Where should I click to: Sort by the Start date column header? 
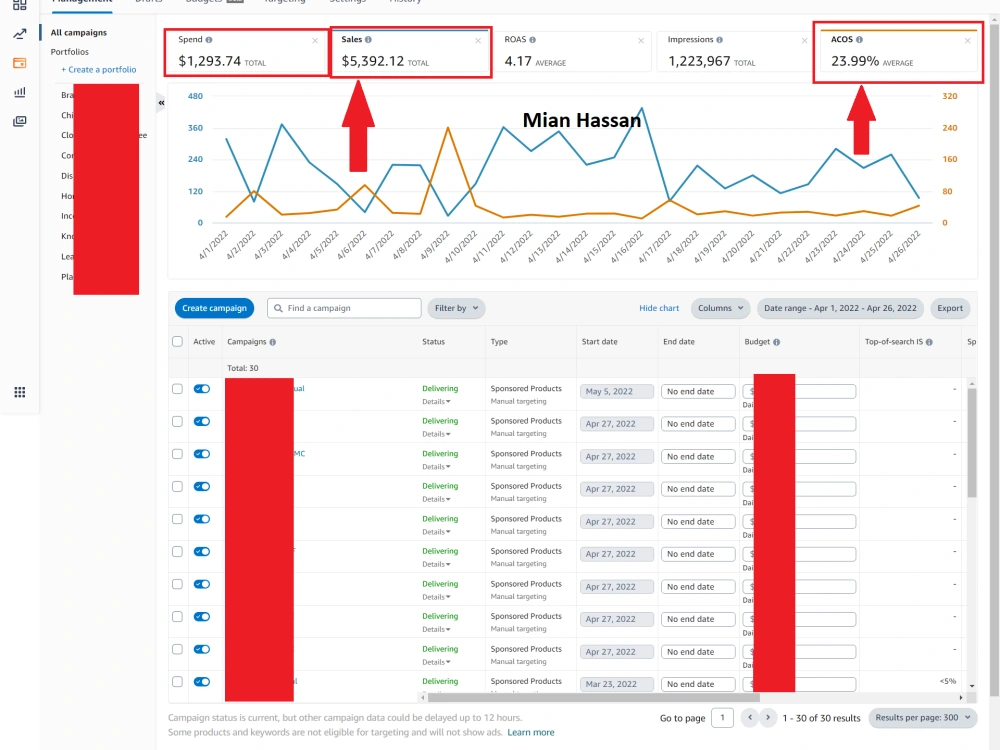click(x=599, y=342)
